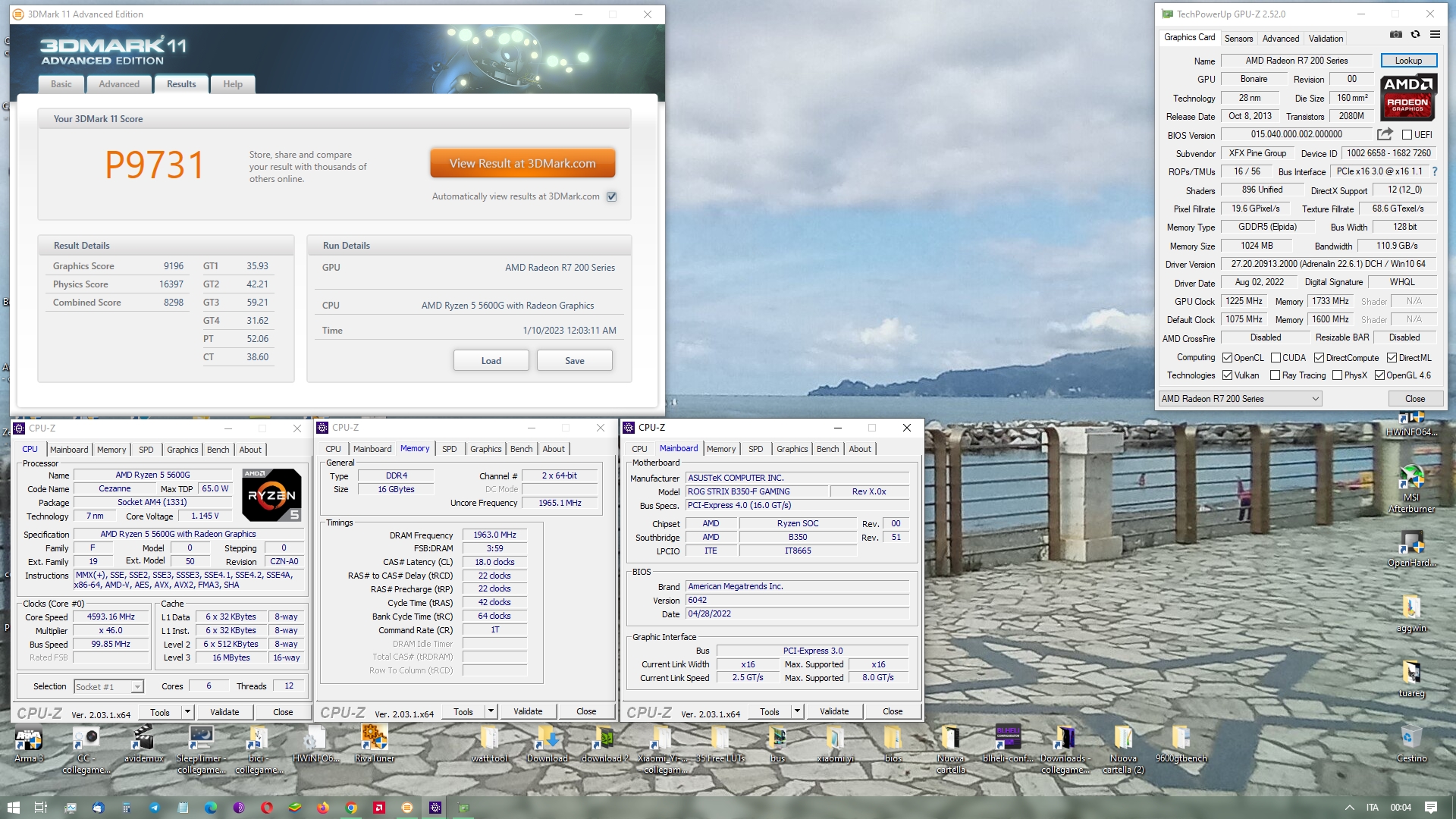Click the Lookup button in GPU-Z

pyautogui.click(x=1408, y=61)
